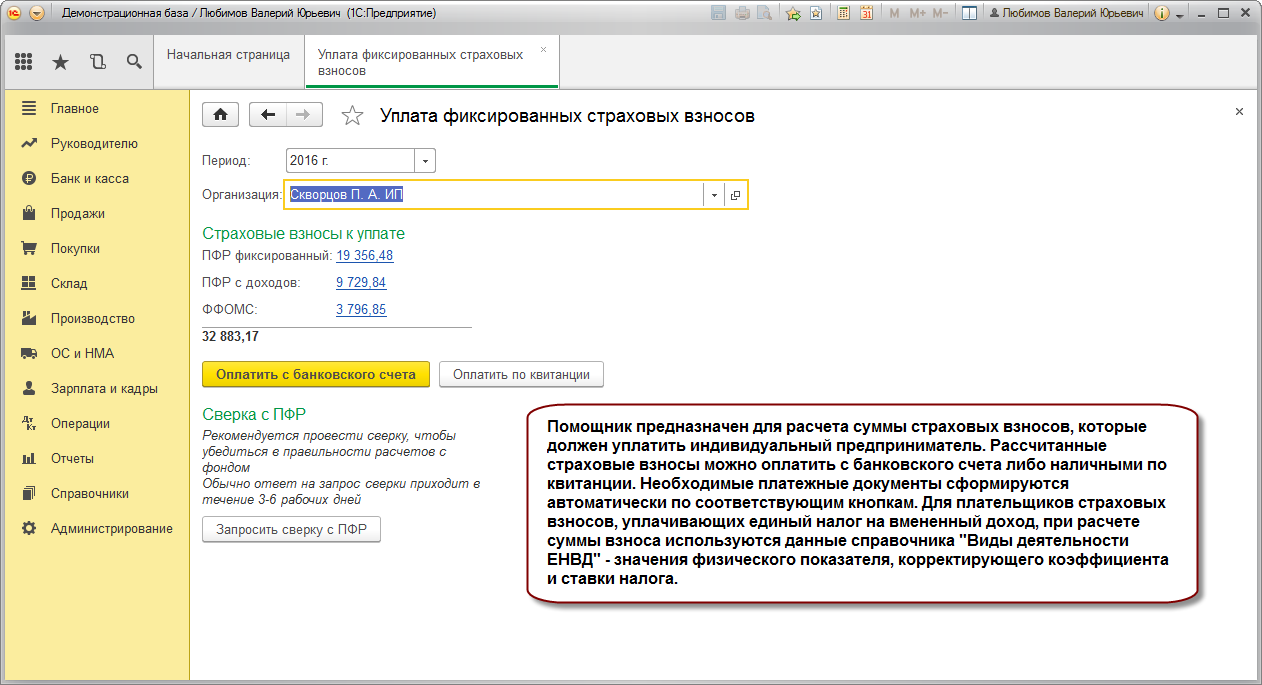Open the Банк и касса section
The image size is (1262, 685).
pos(90,178)
